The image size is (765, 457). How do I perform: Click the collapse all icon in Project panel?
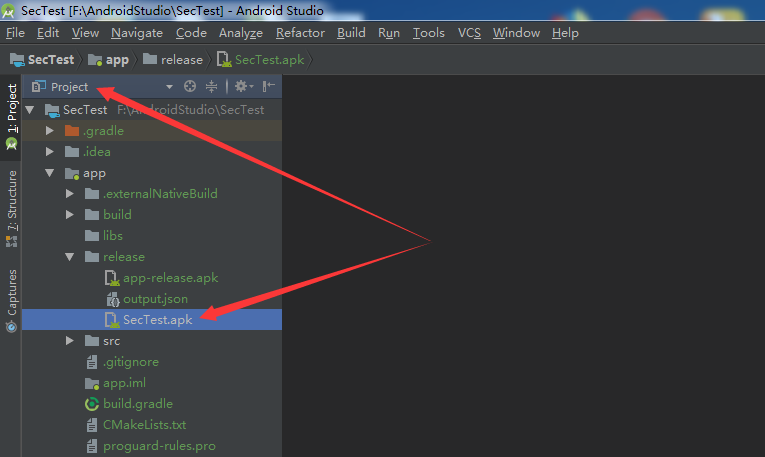click(212, 87)
